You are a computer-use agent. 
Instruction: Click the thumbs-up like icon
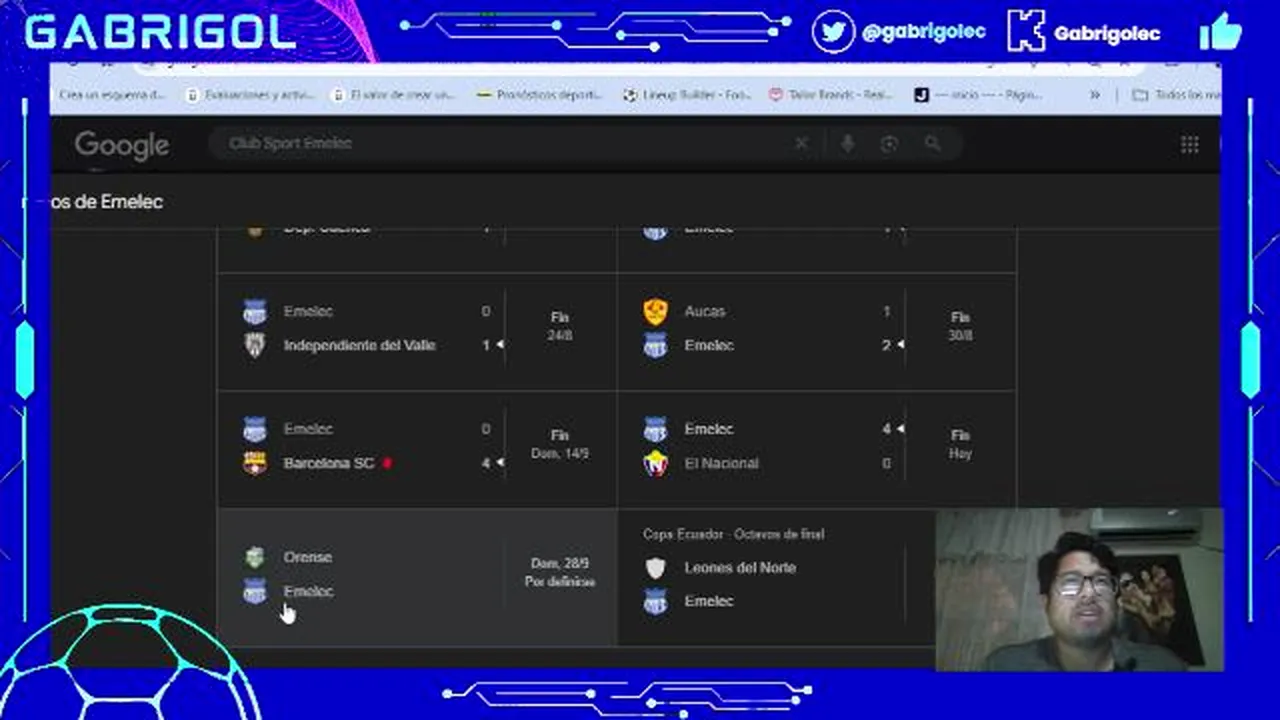[x=1221, y=31]
